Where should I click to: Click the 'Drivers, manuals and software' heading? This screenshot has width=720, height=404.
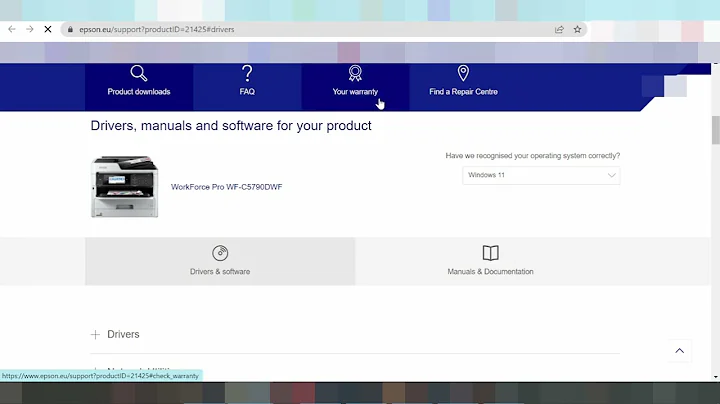point(231,126)
